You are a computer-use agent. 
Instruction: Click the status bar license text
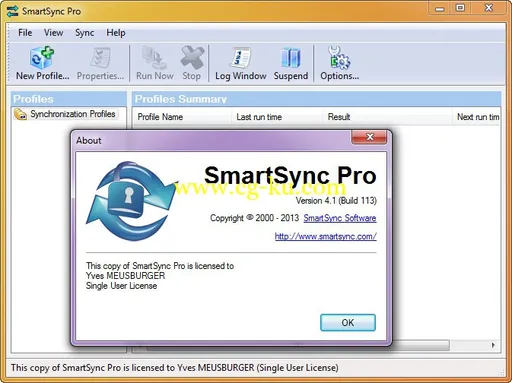tap(174, 368)
